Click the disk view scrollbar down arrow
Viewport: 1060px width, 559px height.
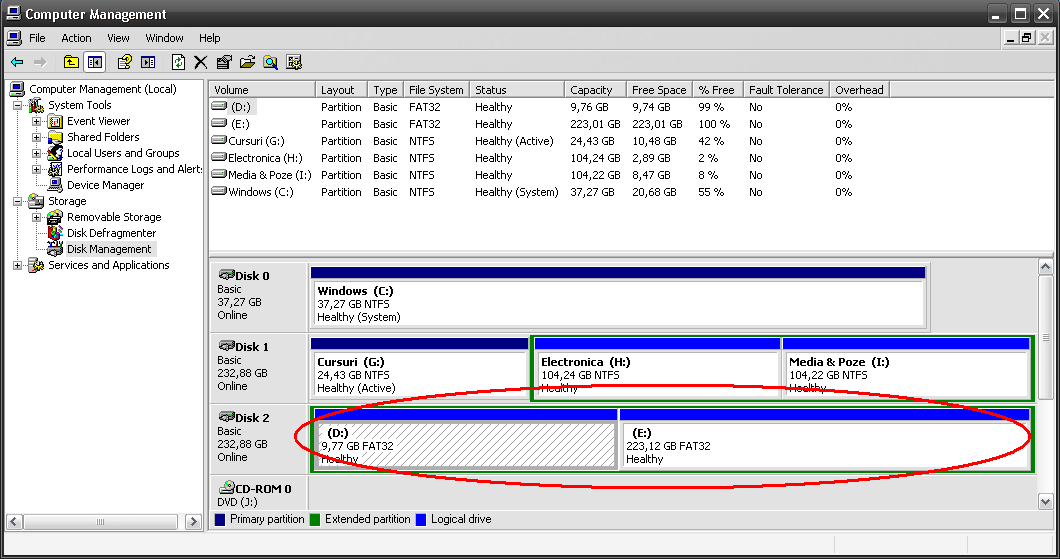(x=1045, y=501)
